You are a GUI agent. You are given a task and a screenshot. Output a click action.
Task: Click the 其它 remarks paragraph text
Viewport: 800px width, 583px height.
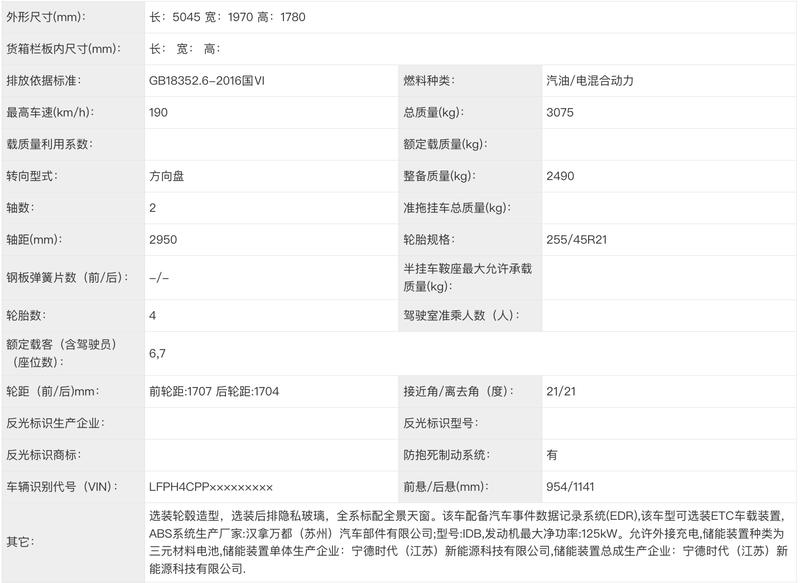[468, 542]
